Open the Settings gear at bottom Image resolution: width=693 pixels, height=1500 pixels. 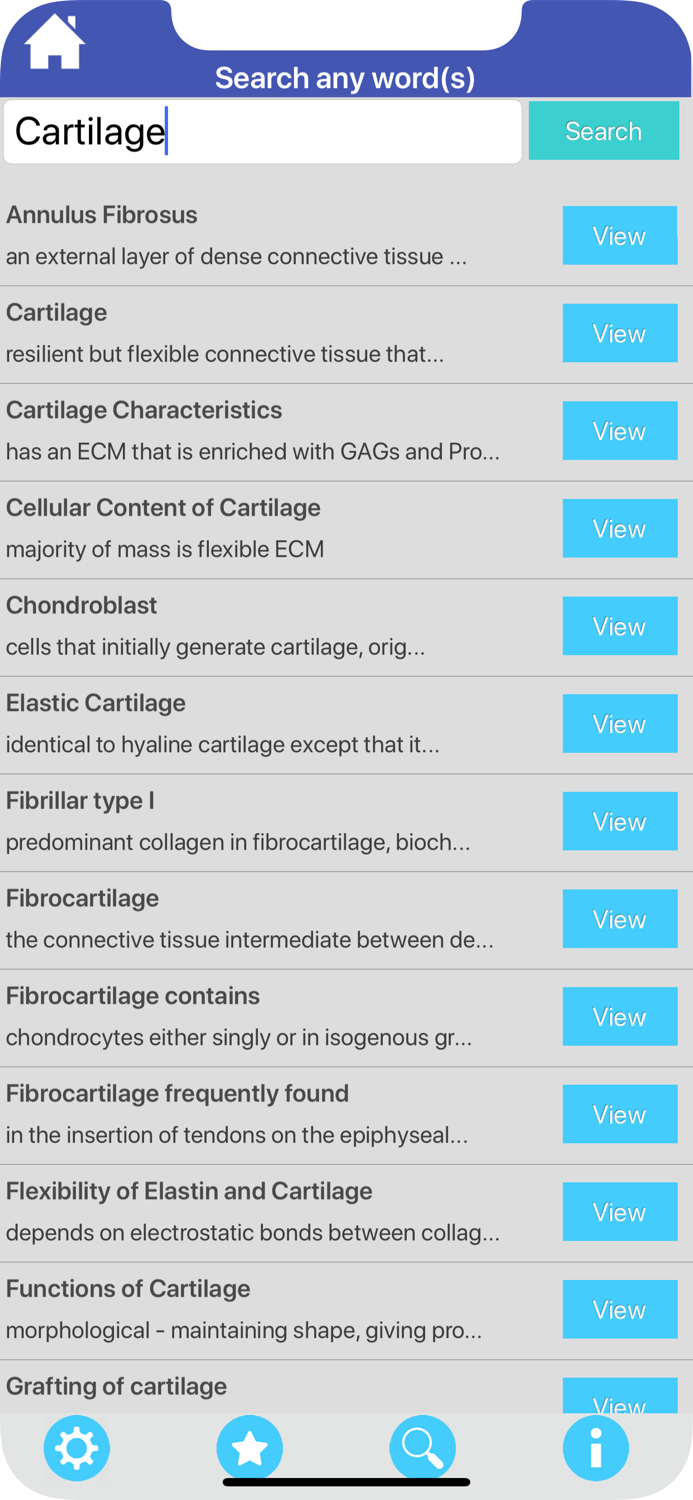tap(77, 1447)
